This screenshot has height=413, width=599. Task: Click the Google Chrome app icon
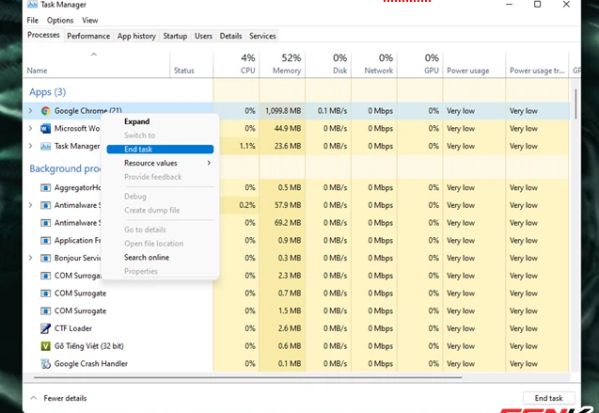45,111
